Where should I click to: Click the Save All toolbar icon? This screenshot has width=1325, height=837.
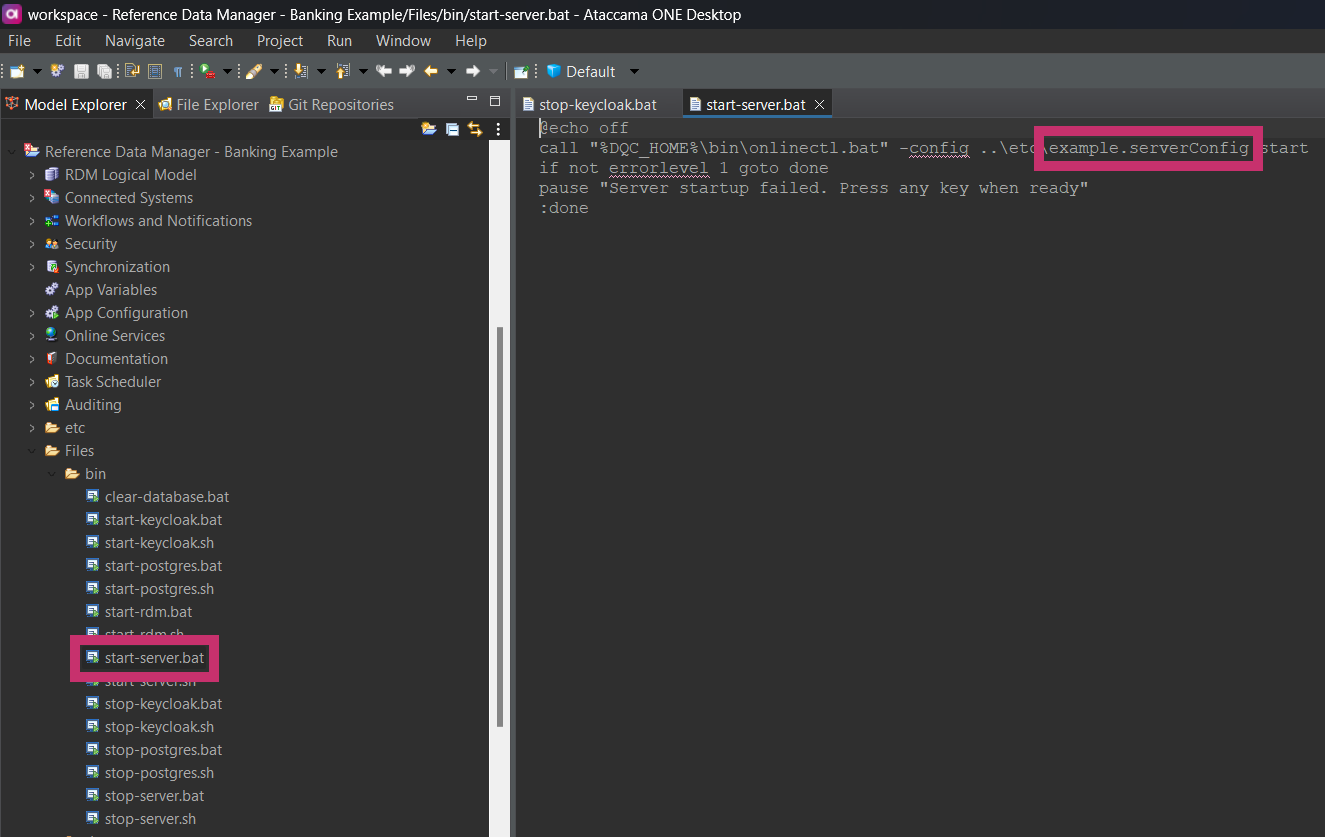(105, 71)
